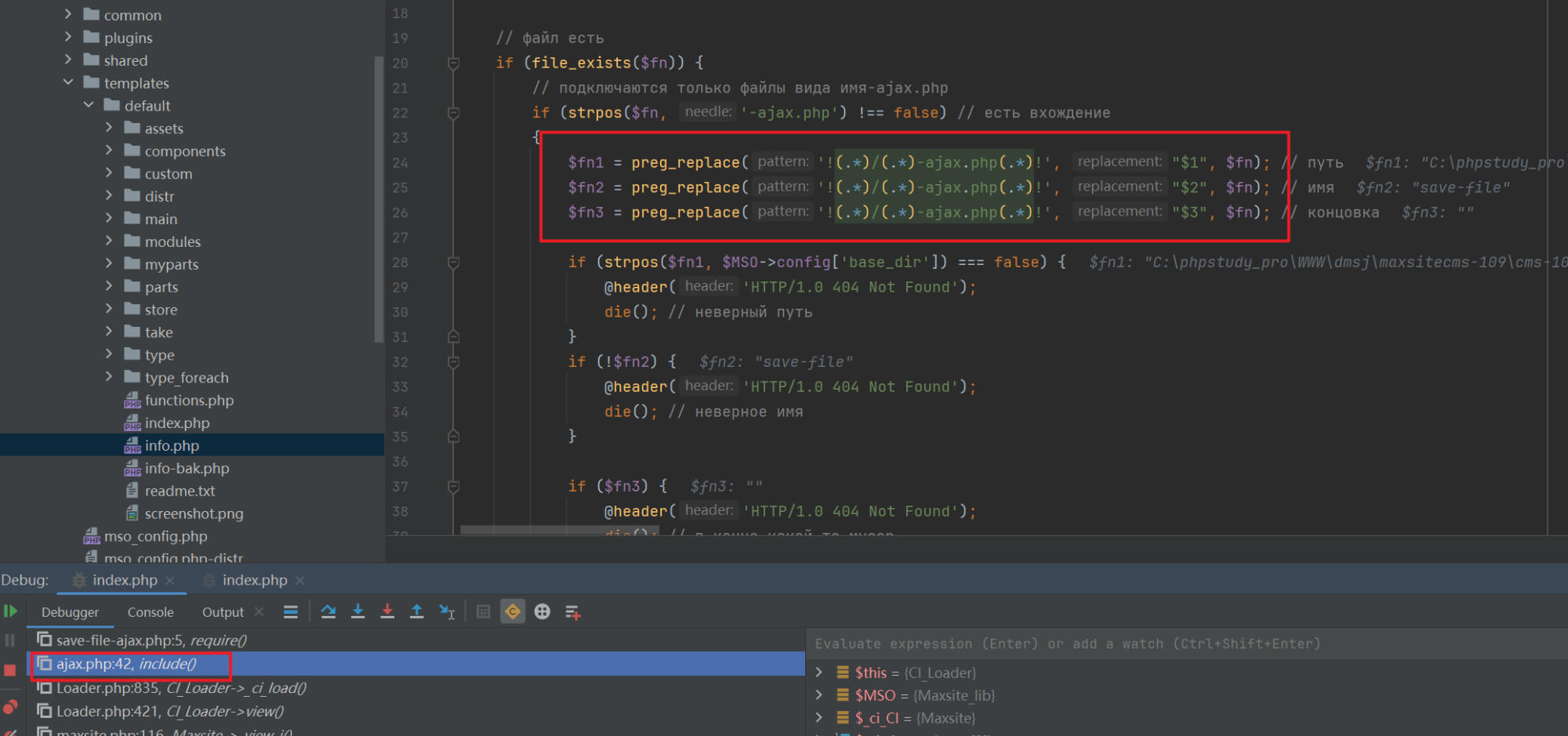Screen dimensions: 1568x736
Task: Click the Run to Cursor icon
Action: coord(447,611)
